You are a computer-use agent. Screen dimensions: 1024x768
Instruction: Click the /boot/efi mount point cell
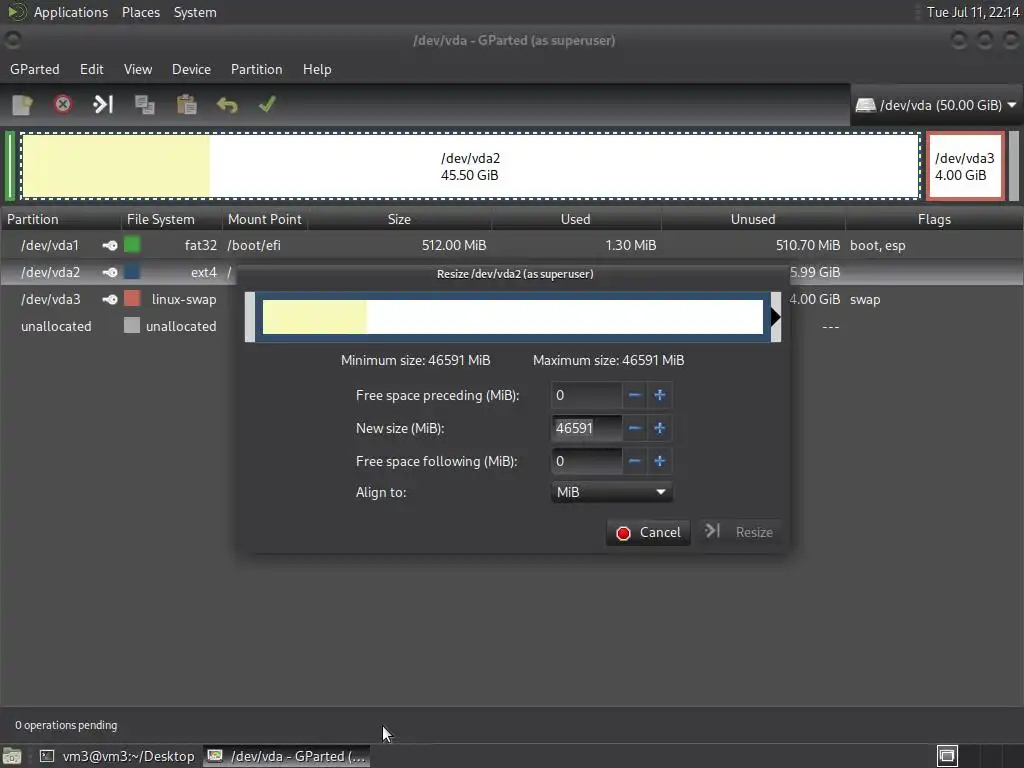(x=254, y=246)
